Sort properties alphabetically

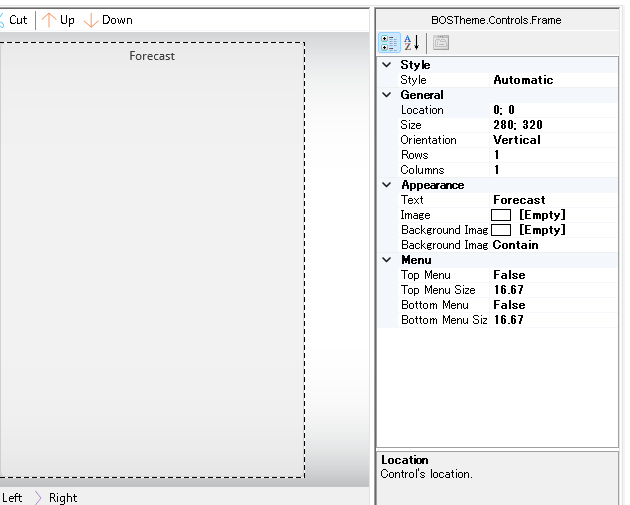pos(412,43)
